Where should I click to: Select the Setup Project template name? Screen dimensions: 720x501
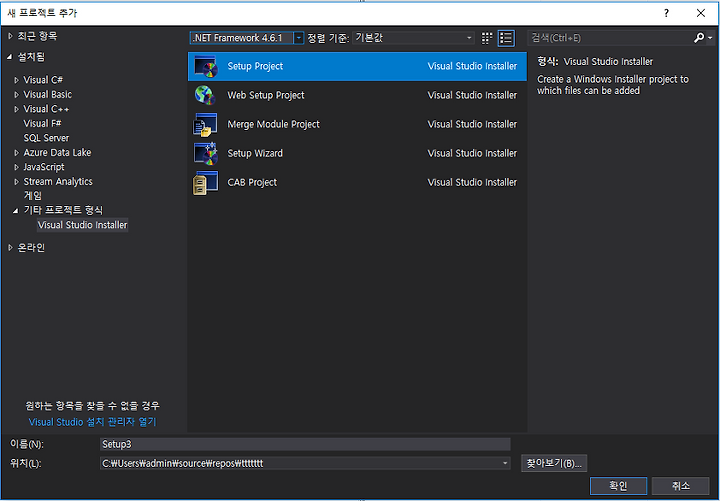[255, 66]
